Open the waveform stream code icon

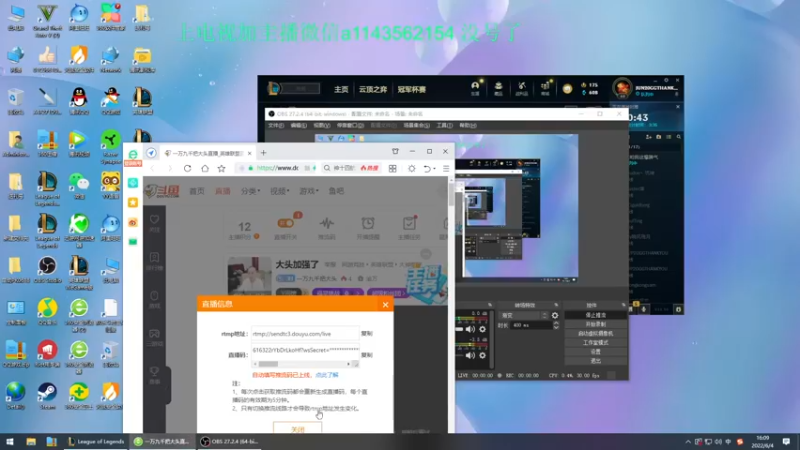(x=327, y=223)
